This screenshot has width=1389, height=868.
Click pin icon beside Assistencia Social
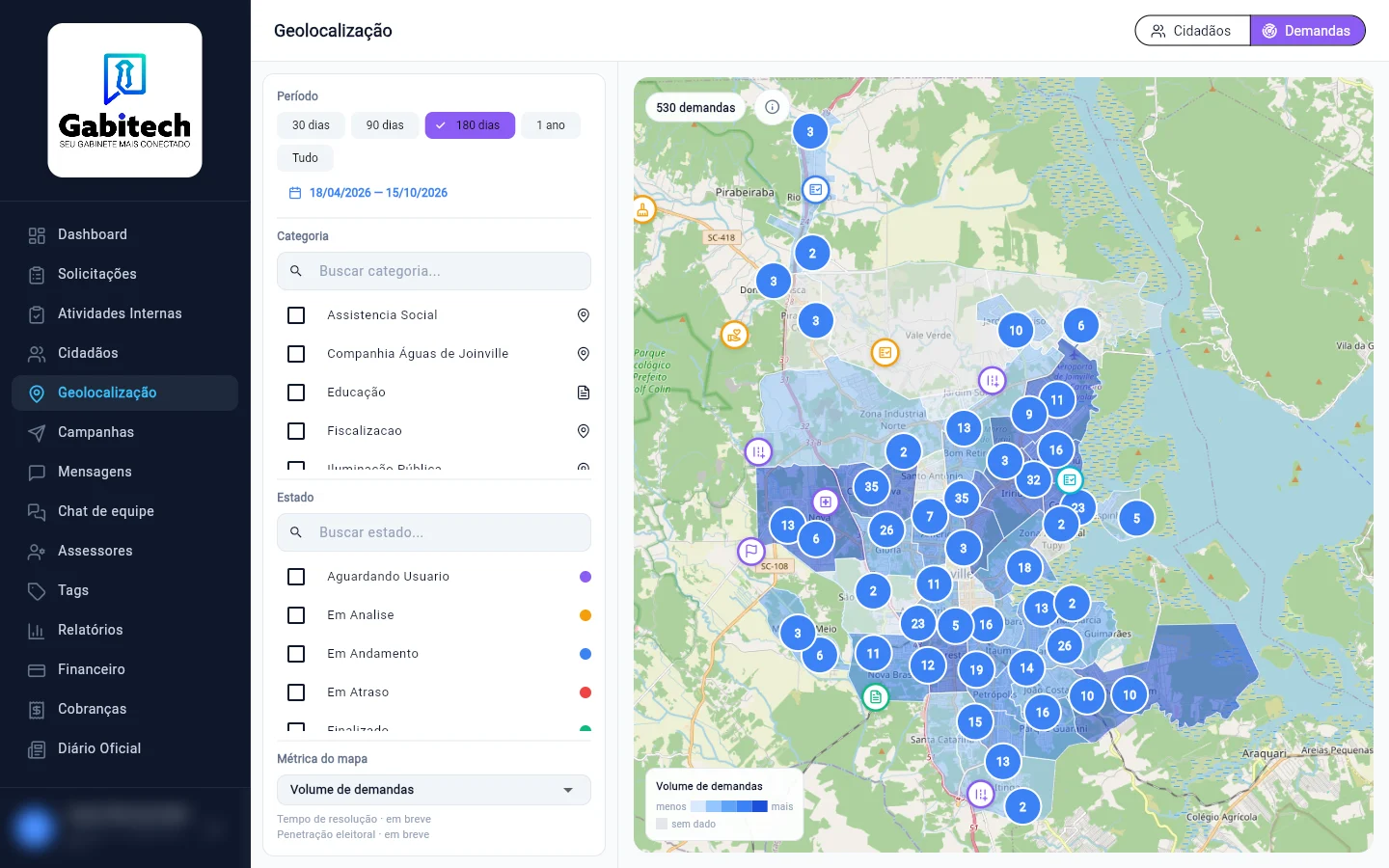pyautogui.click(x=584, y=315)
